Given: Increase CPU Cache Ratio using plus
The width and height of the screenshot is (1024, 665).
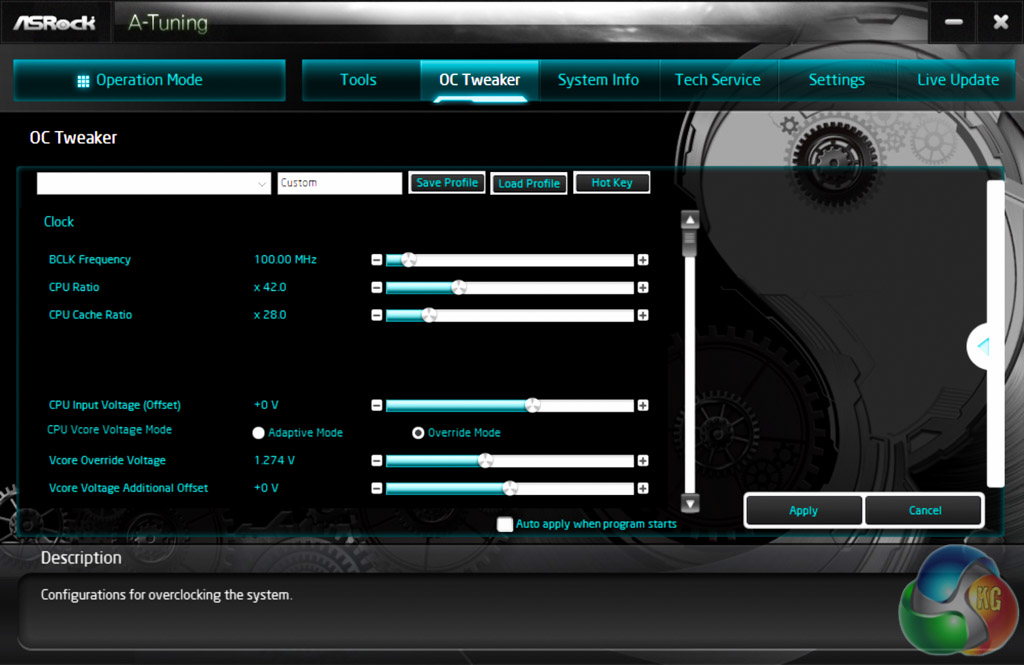Looking at the screenshot, I should (643, 316).
